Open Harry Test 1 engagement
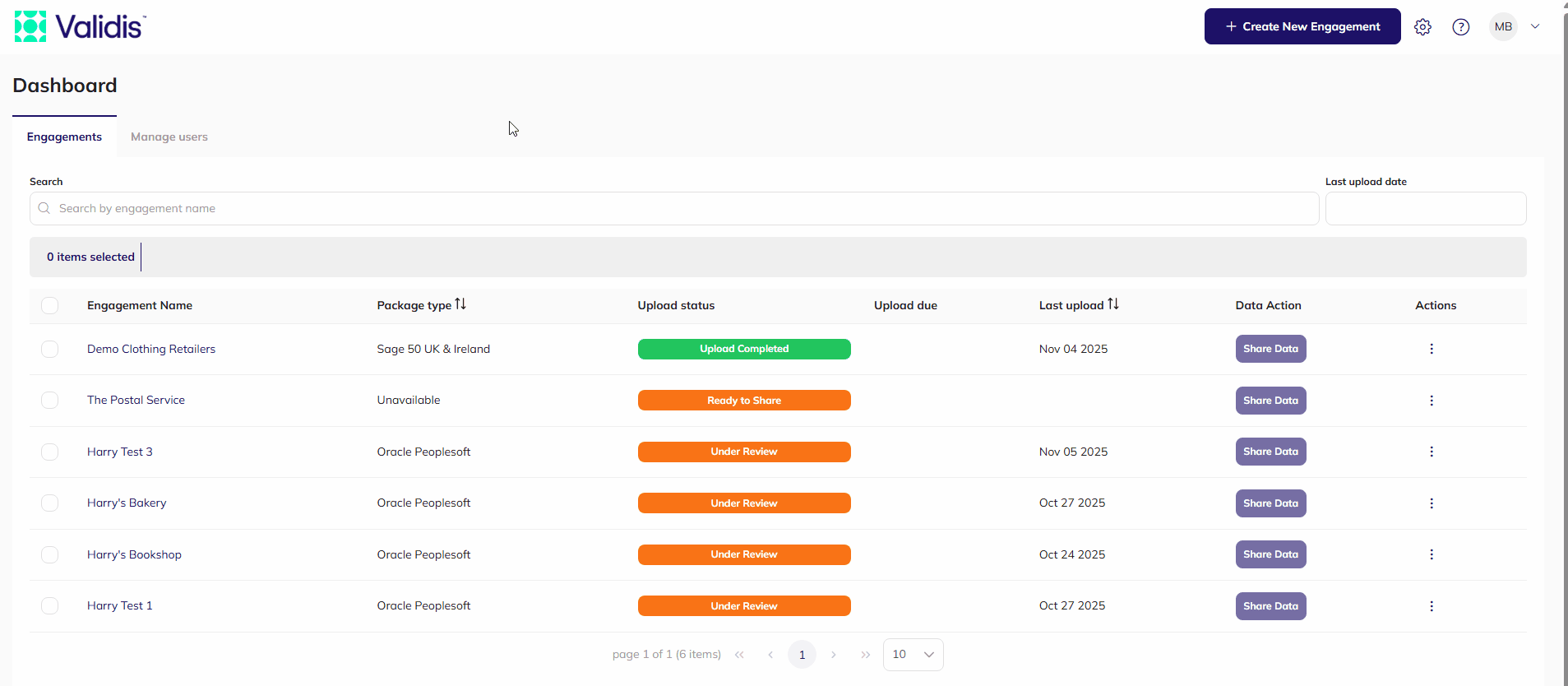Image resolution: width=1568 pixels, height=686 pixels. [x=120, y=605]
